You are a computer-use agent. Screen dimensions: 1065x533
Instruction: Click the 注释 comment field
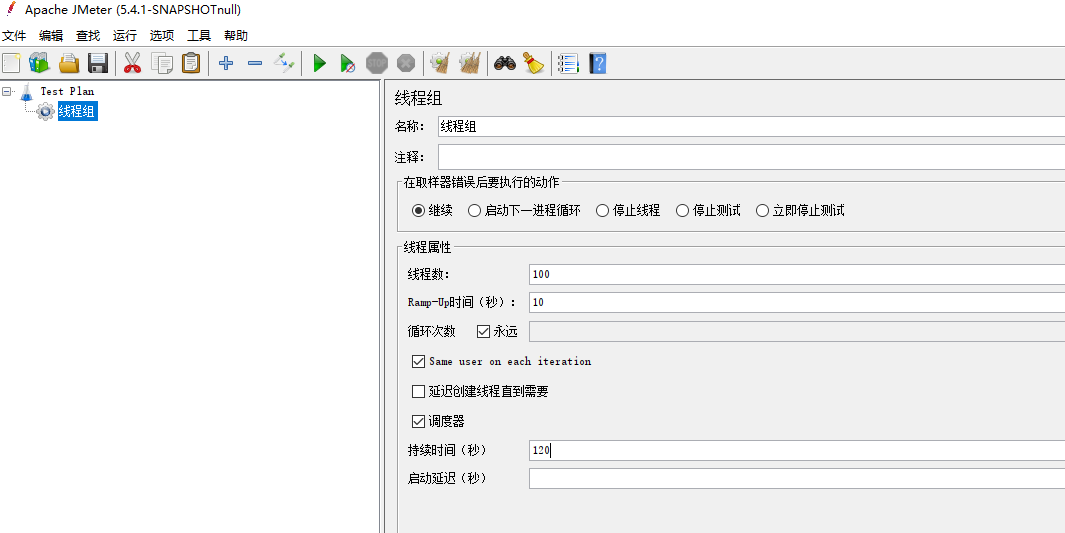[751, 157]
